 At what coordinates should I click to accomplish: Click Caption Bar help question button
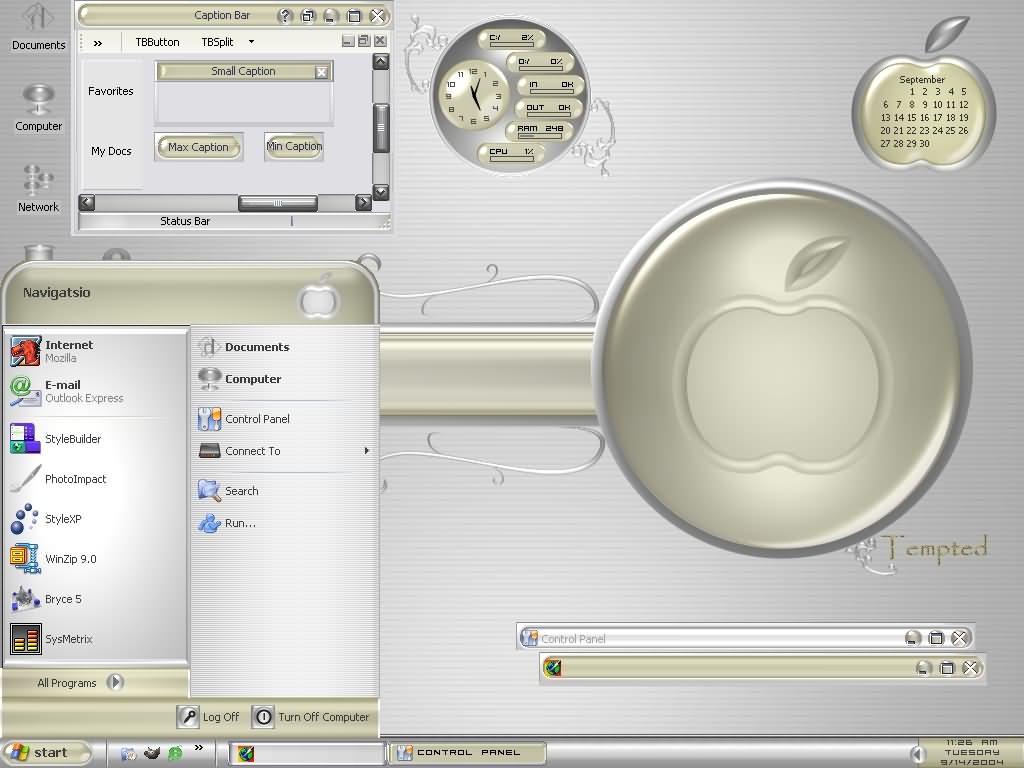[x=285, y=16]
